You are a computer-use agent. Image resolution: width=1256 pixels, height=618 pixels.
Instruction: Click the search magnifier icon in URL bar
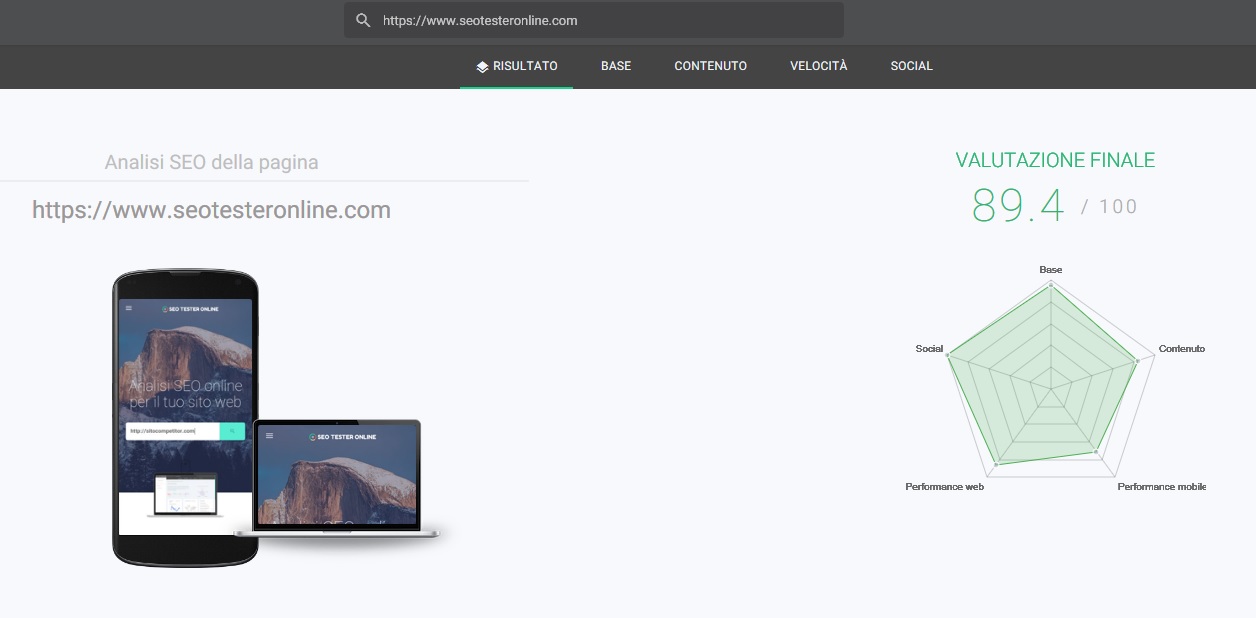(363, 20)
